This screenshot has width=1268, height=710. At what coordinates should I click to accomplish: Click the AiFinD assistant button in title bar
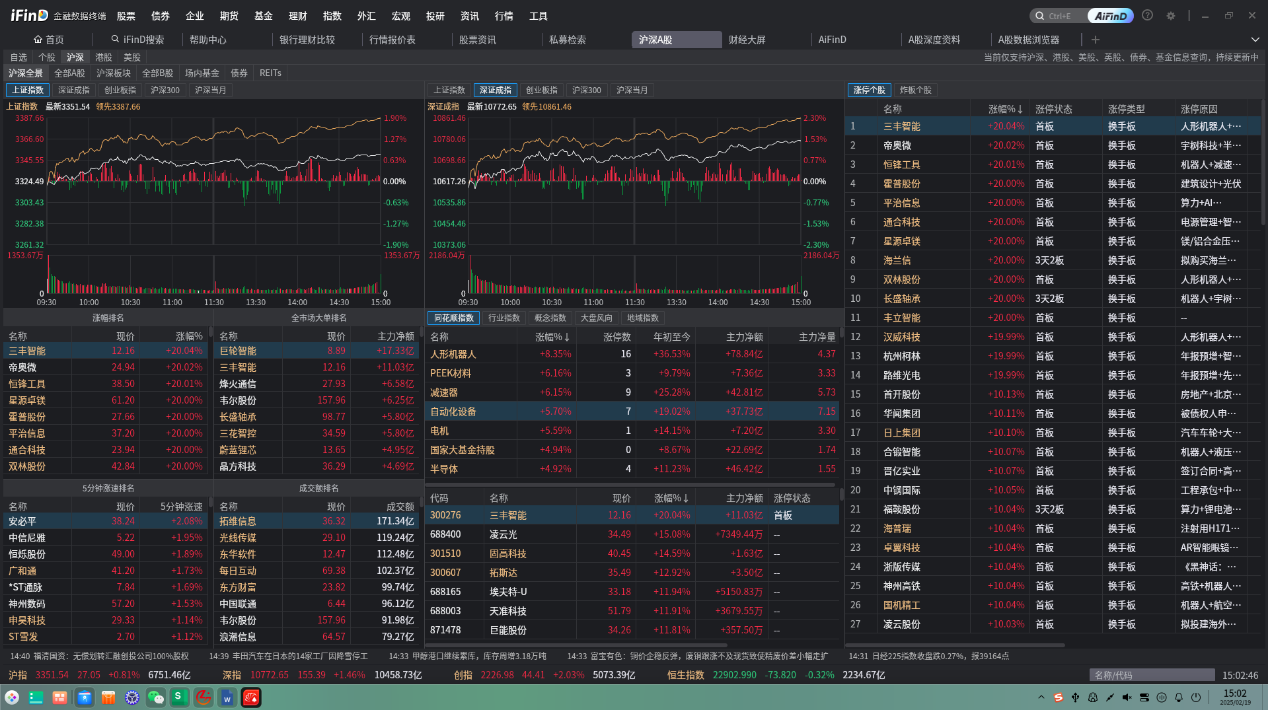(1111, 16)
